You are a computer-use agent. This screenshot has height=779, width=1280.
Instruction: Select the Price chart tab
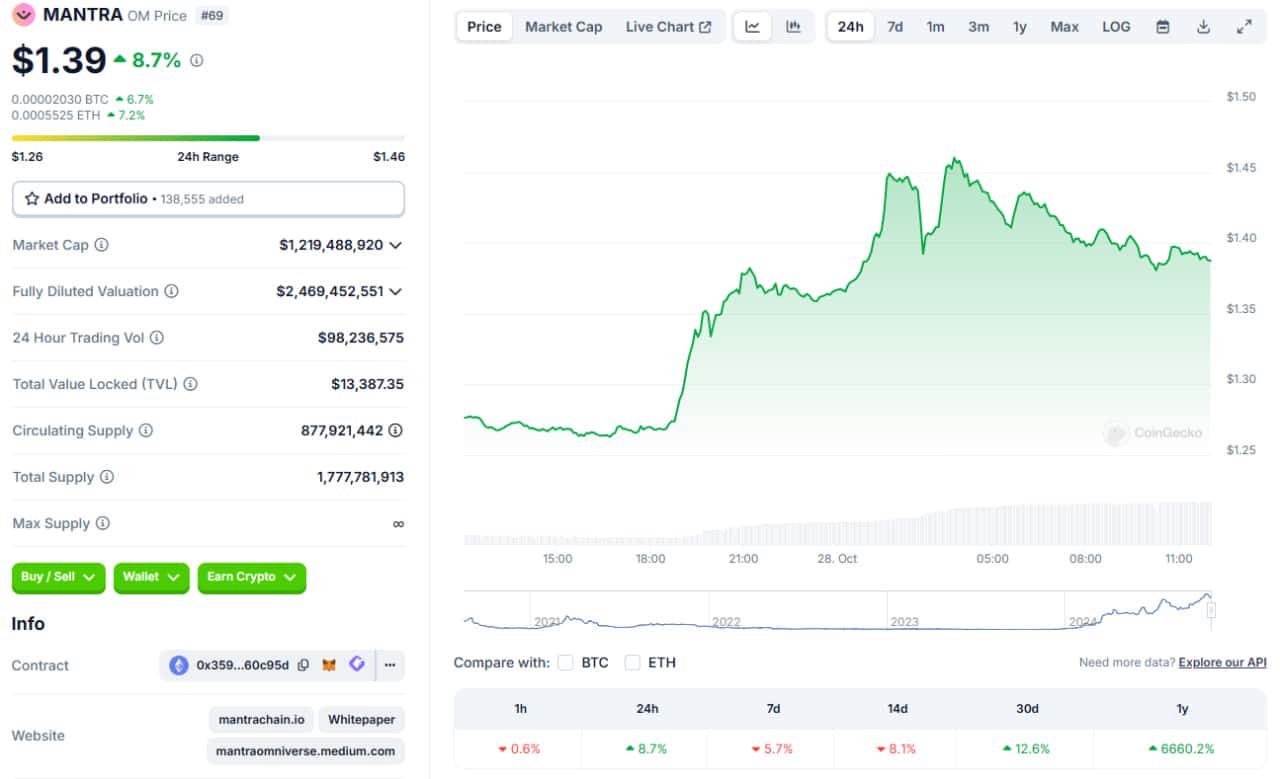point(484,27)
